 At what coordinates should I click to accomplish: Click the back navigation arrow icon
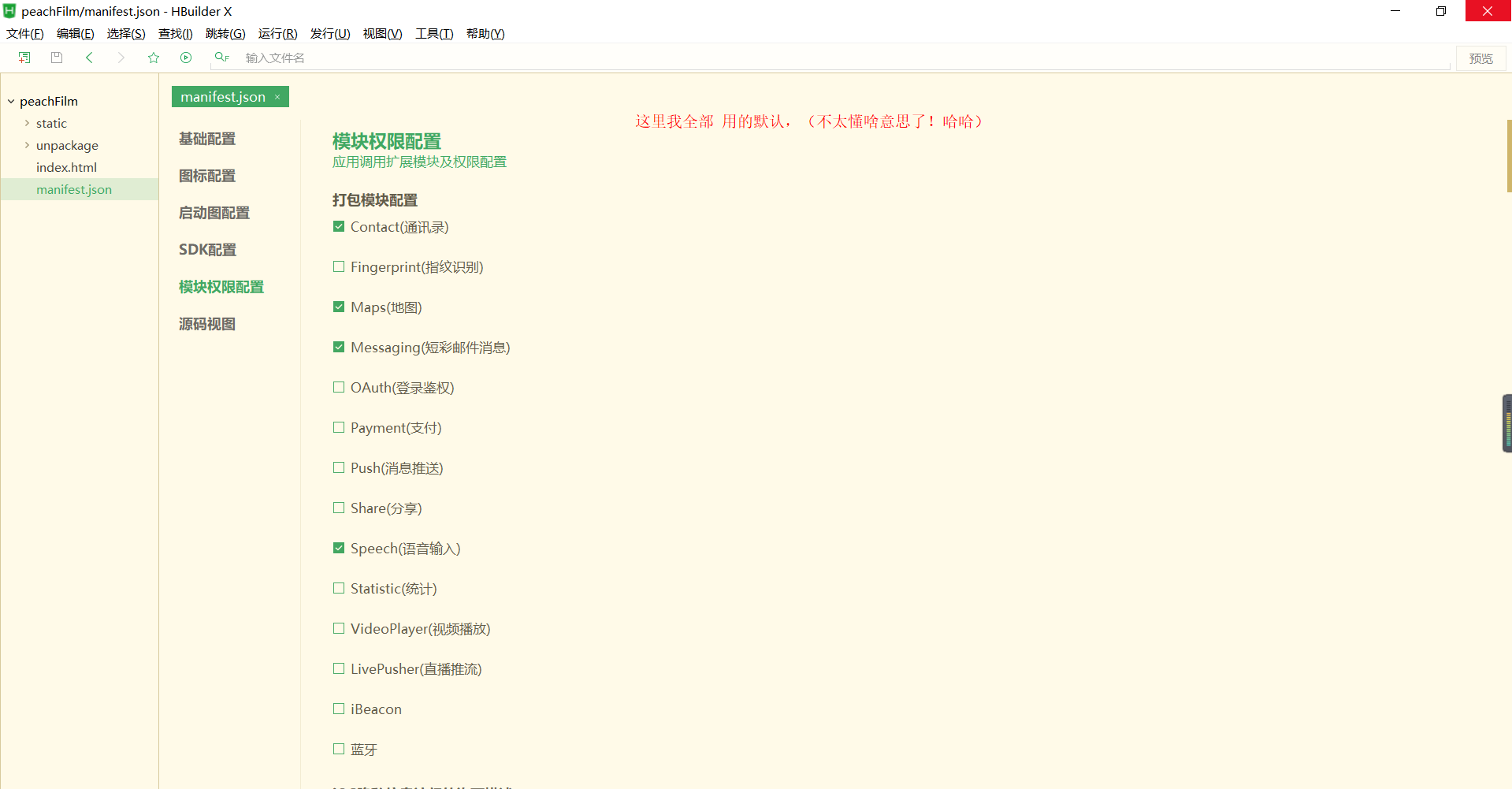click(89, 57)
